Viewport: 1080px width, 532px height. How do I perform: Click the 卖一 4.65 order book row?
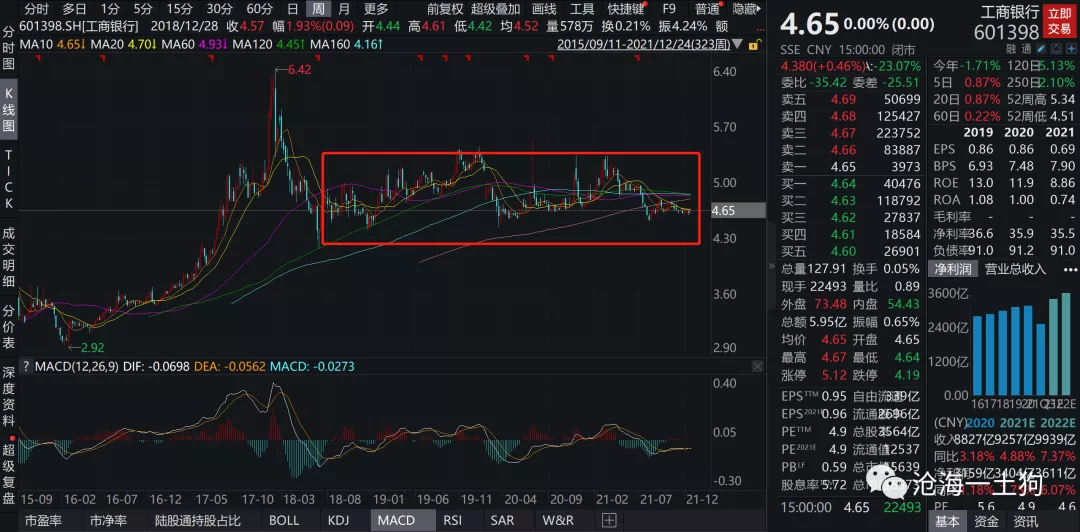point(850,167)
